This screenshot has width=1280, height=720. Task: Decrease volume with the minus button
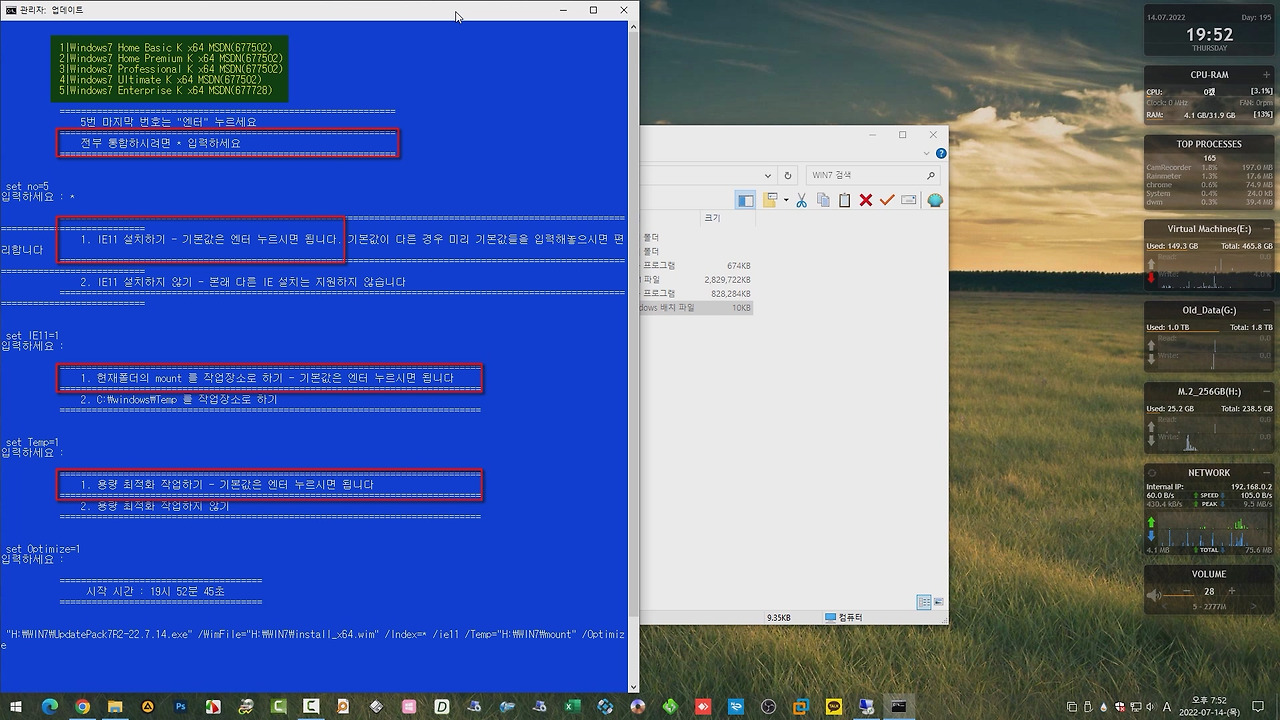coord(1187,591)
